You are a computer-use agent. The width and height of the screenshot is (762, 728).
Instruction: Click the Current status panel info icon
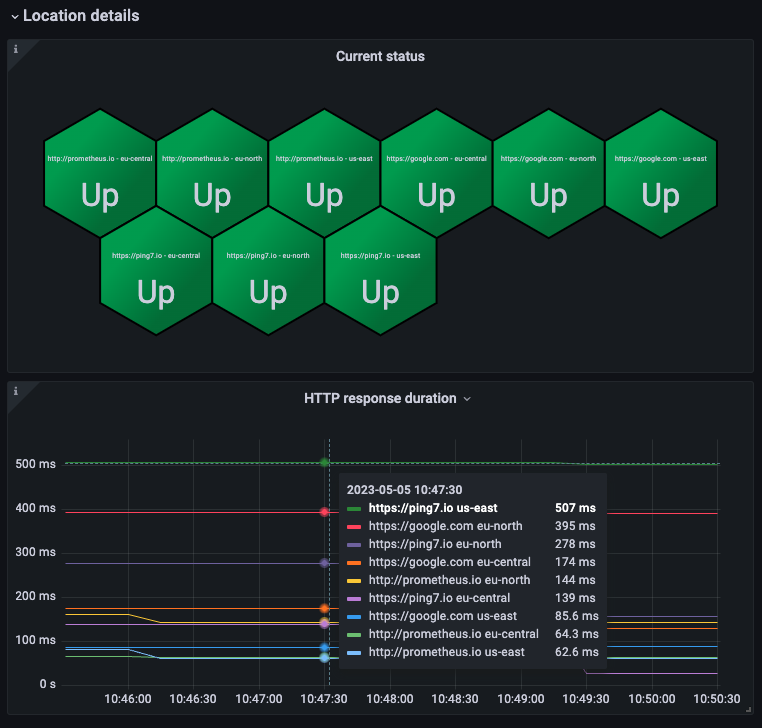click(15, 48)
